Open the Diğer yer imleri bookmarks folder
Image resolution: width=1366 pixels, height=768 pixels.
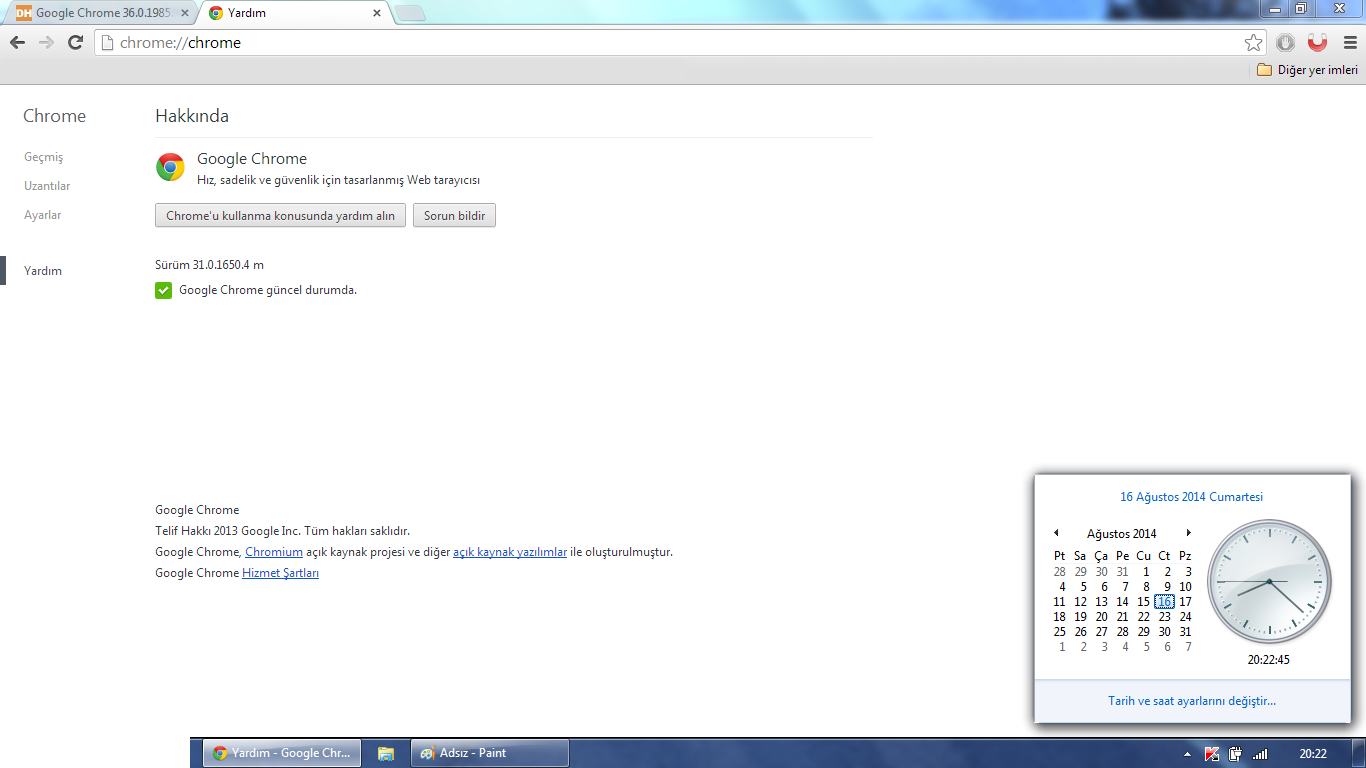1307,70
